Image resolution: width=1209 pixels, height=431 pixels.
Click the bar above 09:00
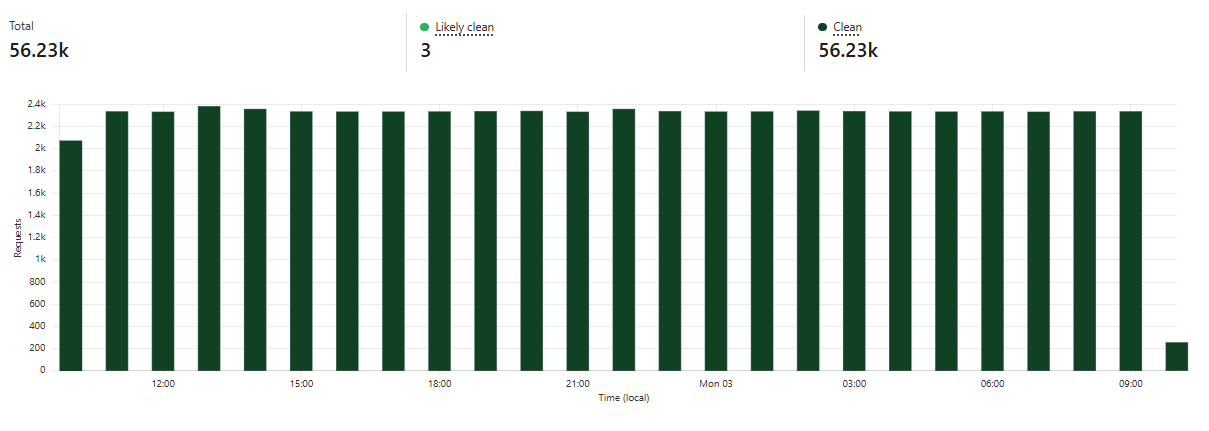pos(1131,240)
